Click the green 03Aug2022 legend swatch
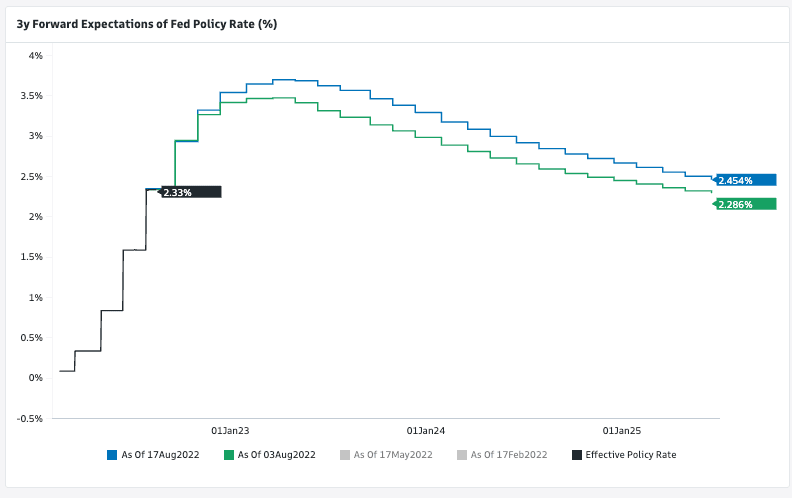Viewport: 792px width, 498px height. click(x=229, y=455)
